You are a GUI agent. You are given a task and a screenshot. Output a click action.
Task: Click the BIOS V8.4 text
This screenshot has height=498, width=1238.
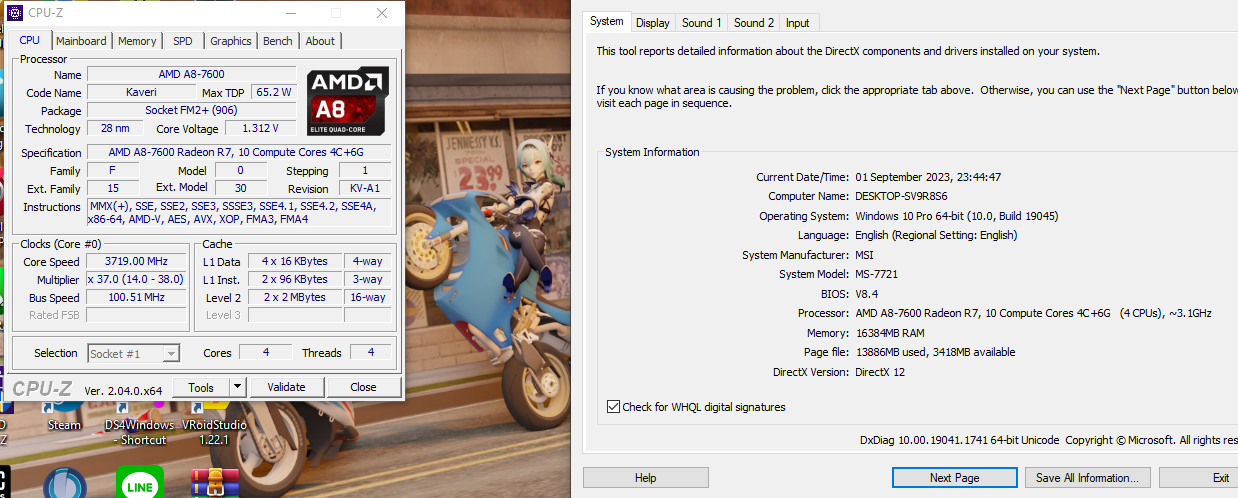tap(867, 294)
